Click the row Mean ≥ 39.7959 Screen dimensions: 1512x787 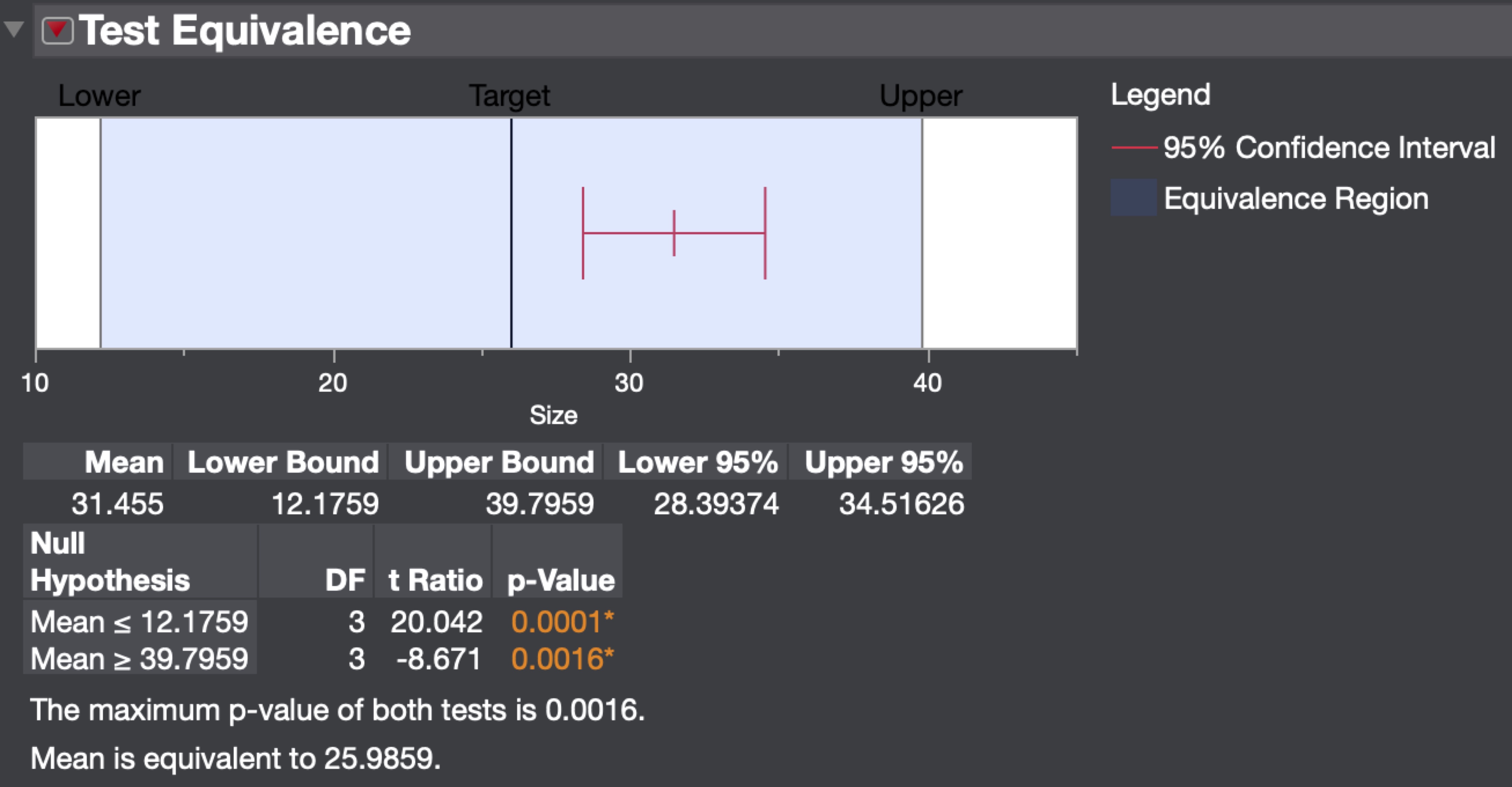[x=140, y=659]
